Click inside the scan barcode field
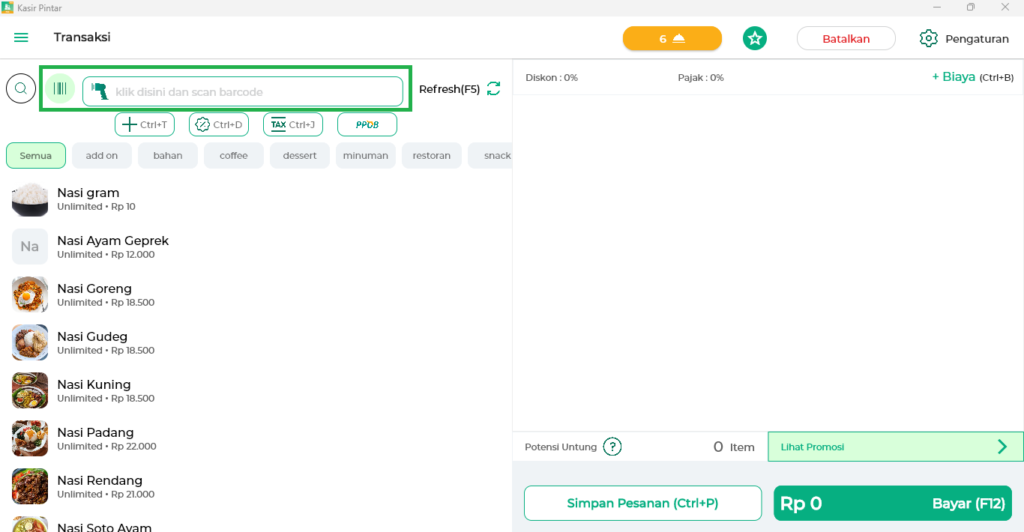The image size is (1024, 532). (255, 92)
